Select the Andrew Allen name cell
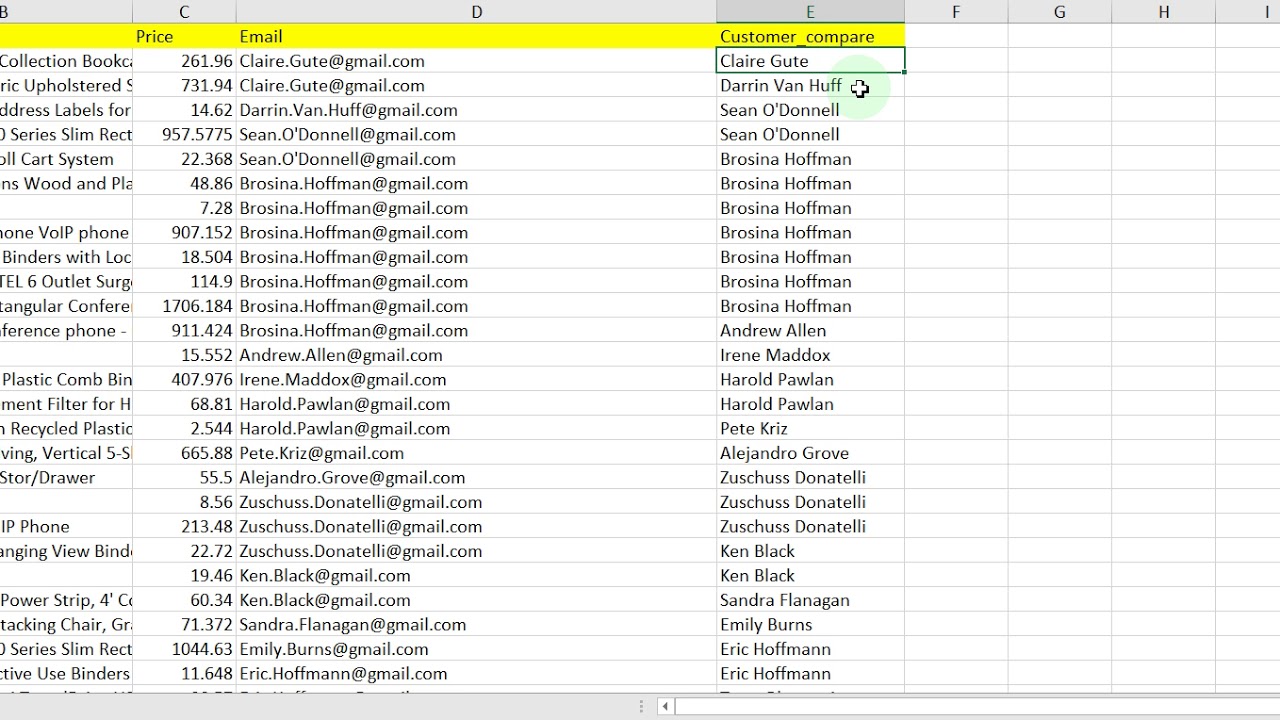1280x720 pixels. [810, 331]
